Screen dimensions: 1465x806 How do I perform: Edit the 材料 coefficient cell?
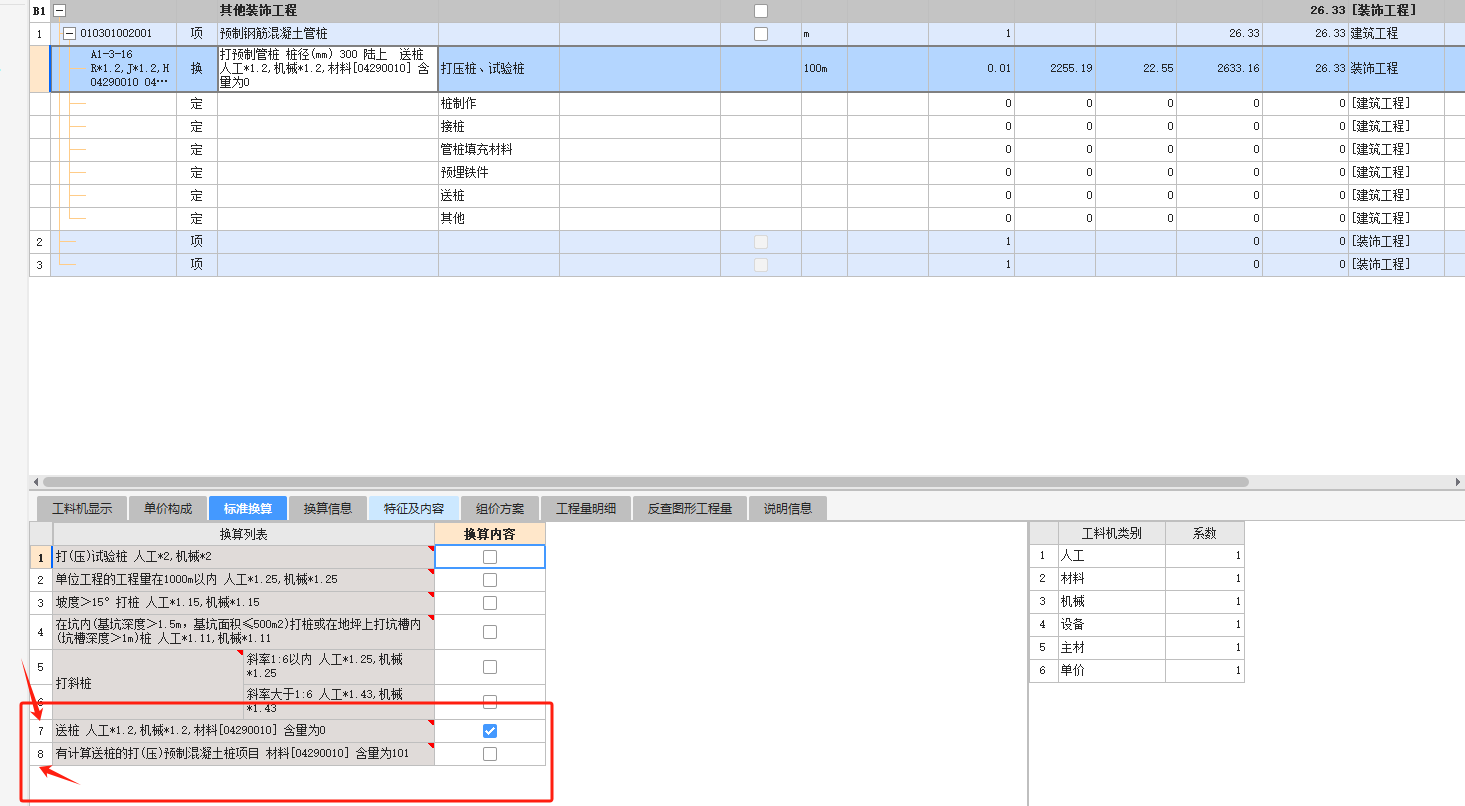(1205, 579)
